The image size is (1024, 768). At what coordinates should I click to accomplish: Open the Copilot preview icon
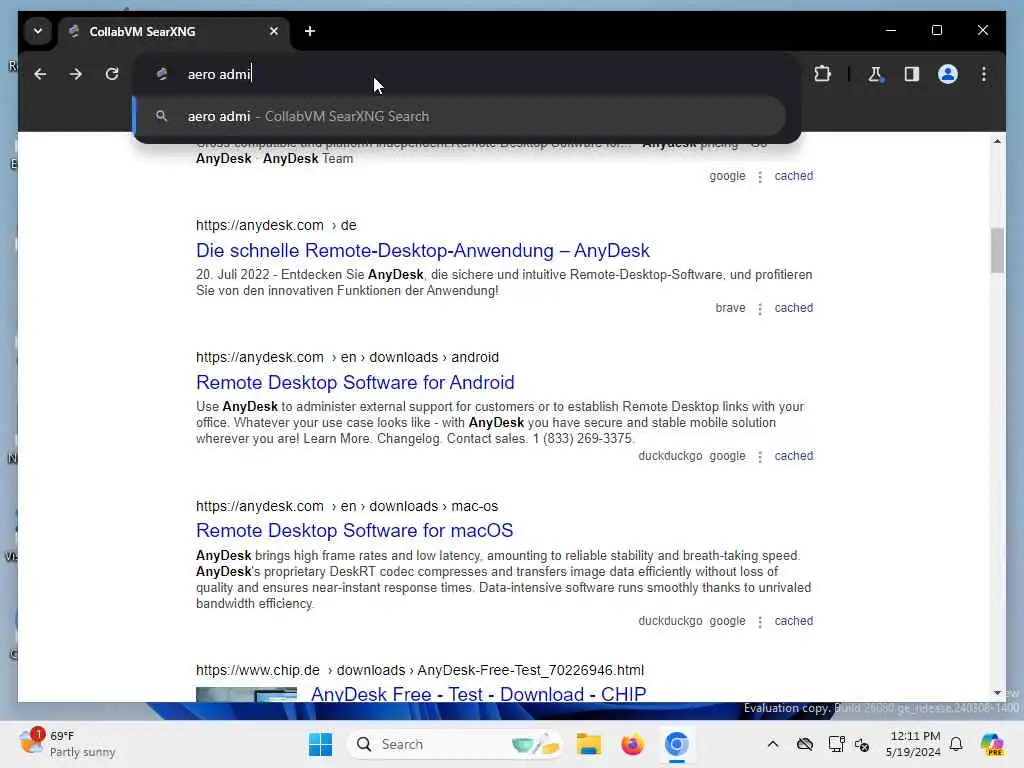pyautogui.click(x=992, y=744)
